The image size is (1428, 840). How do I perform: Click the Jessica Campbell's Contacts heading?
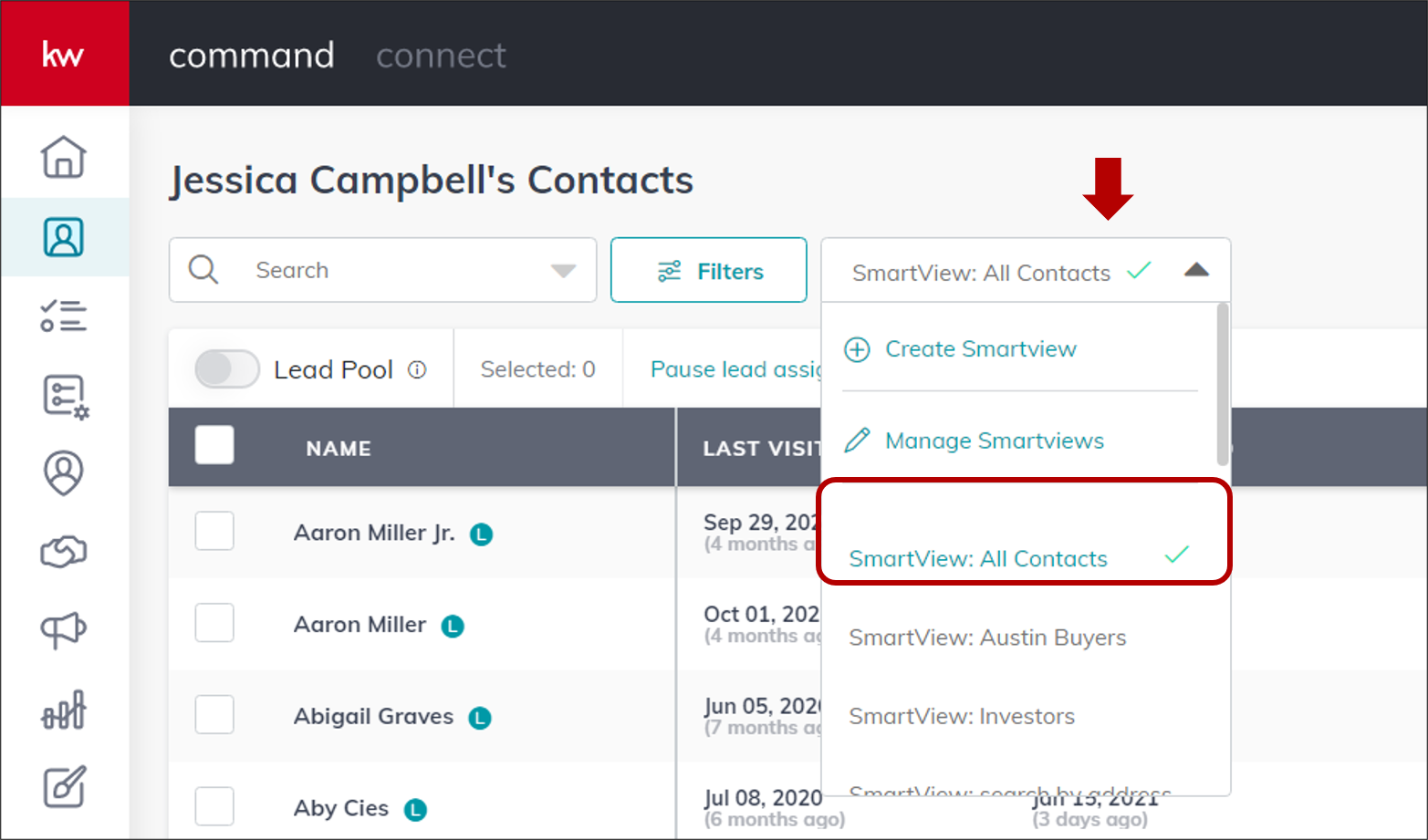coord(432,180)
